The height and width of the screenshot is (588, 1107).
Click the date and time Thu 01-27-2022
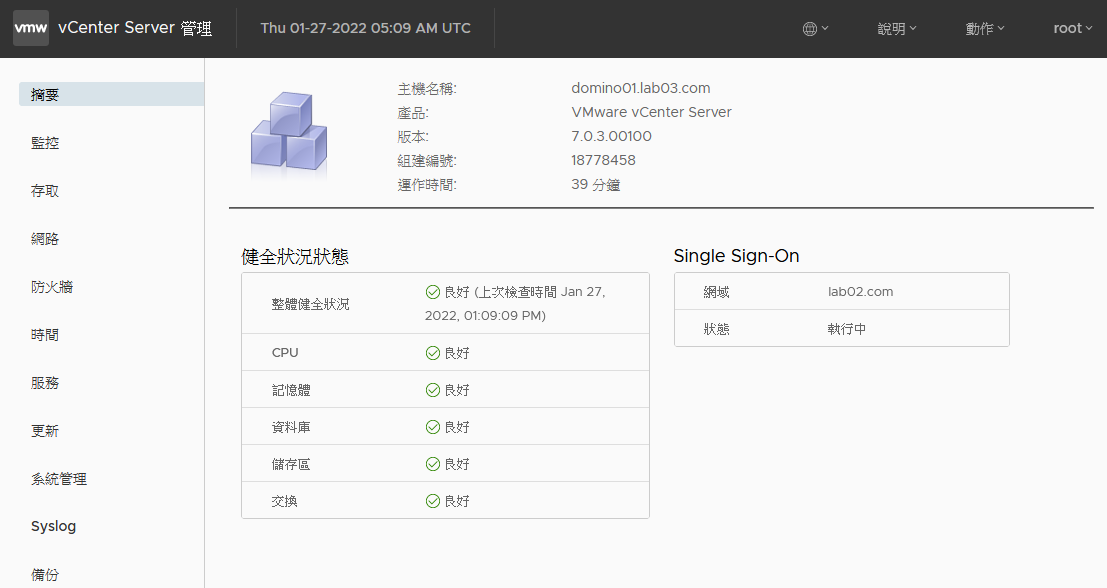[366, 28]
